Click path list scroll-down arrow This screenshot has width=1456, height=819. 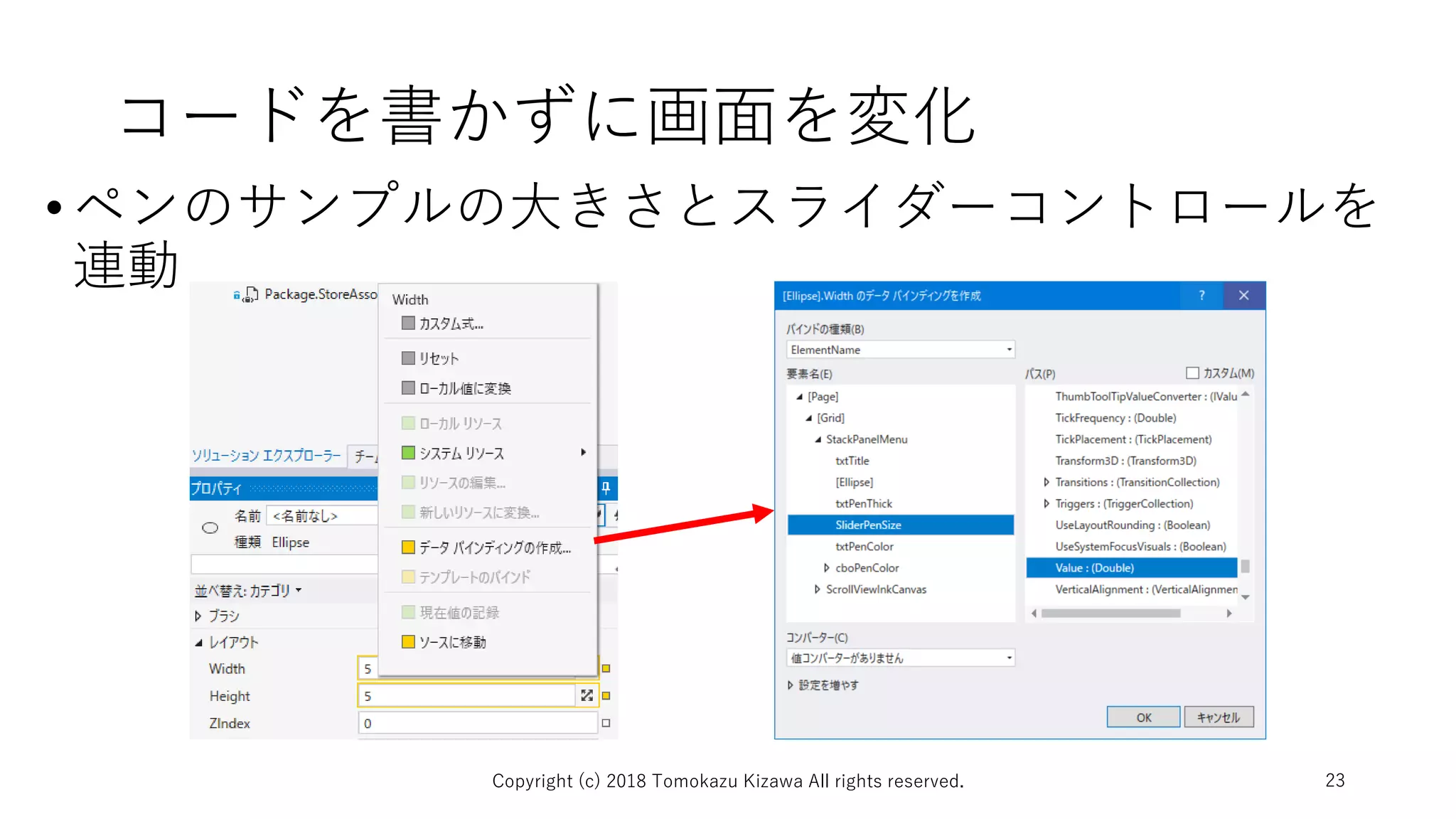(x=1245, y=597)
